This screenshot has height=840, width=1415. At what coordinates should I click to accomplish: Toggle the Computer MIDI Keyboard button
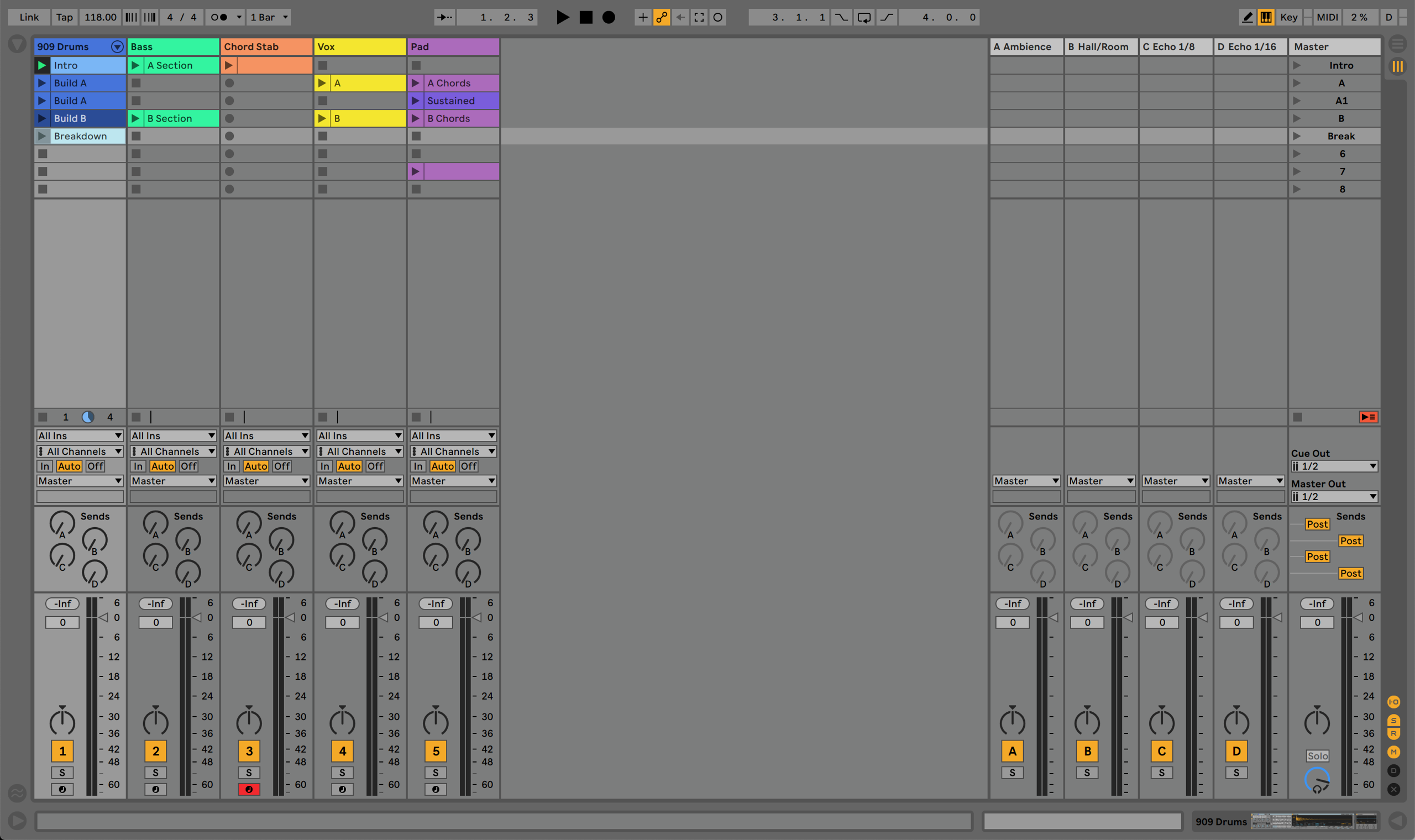1266,17
